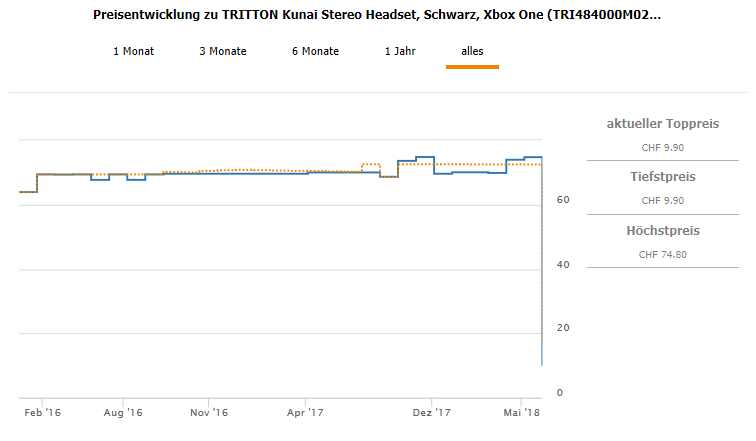Click the CHF 9.90 value under Tiefstpreis
Viewport: 756px width, 441px height.
pos(662,200)
